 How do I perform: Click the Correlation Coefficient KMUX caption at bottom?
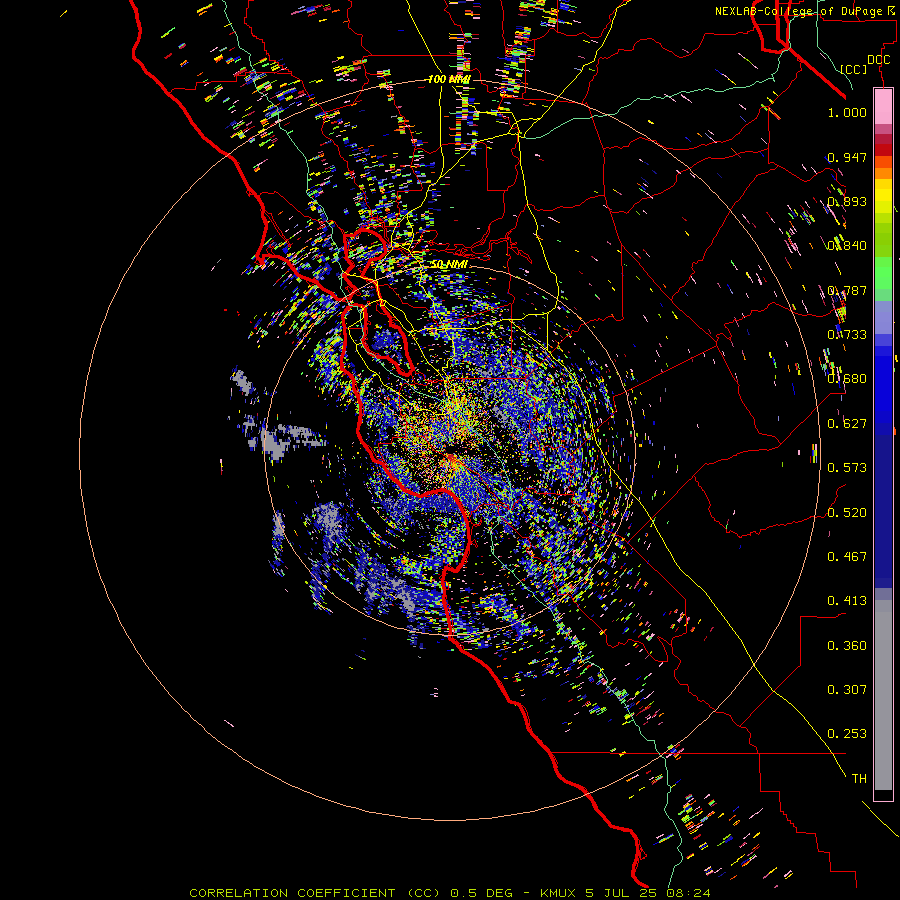coord(450,893)
